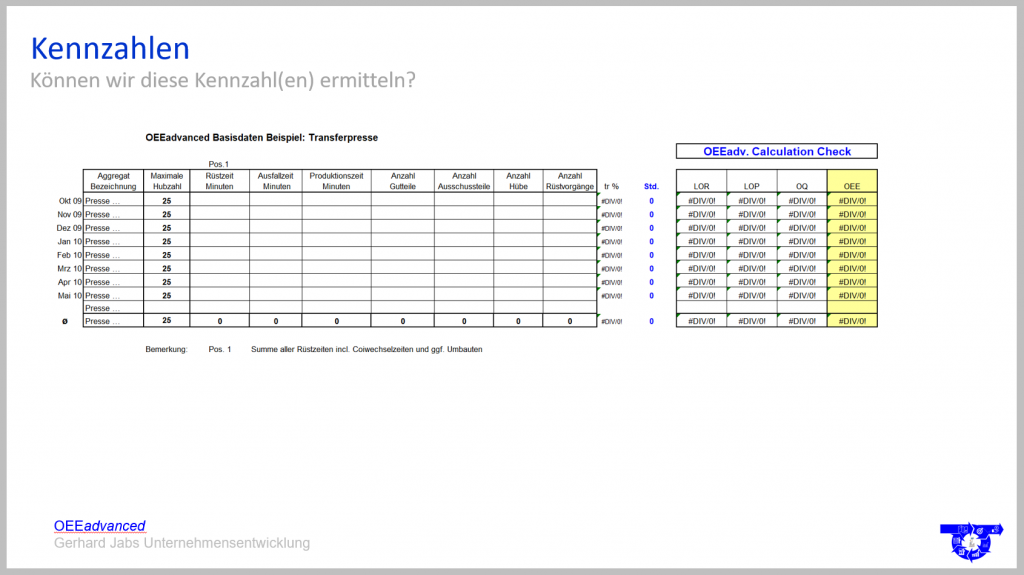
Task: Select the Okt 09 row label
Action: click(69, 201)
